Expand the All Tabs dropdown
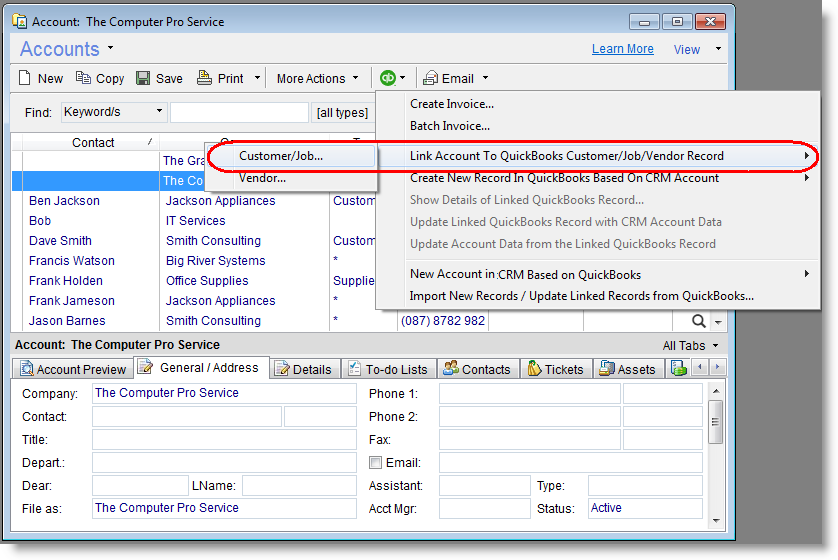The height and width of the screenshot is (560, 838). (x=691, y=345)
